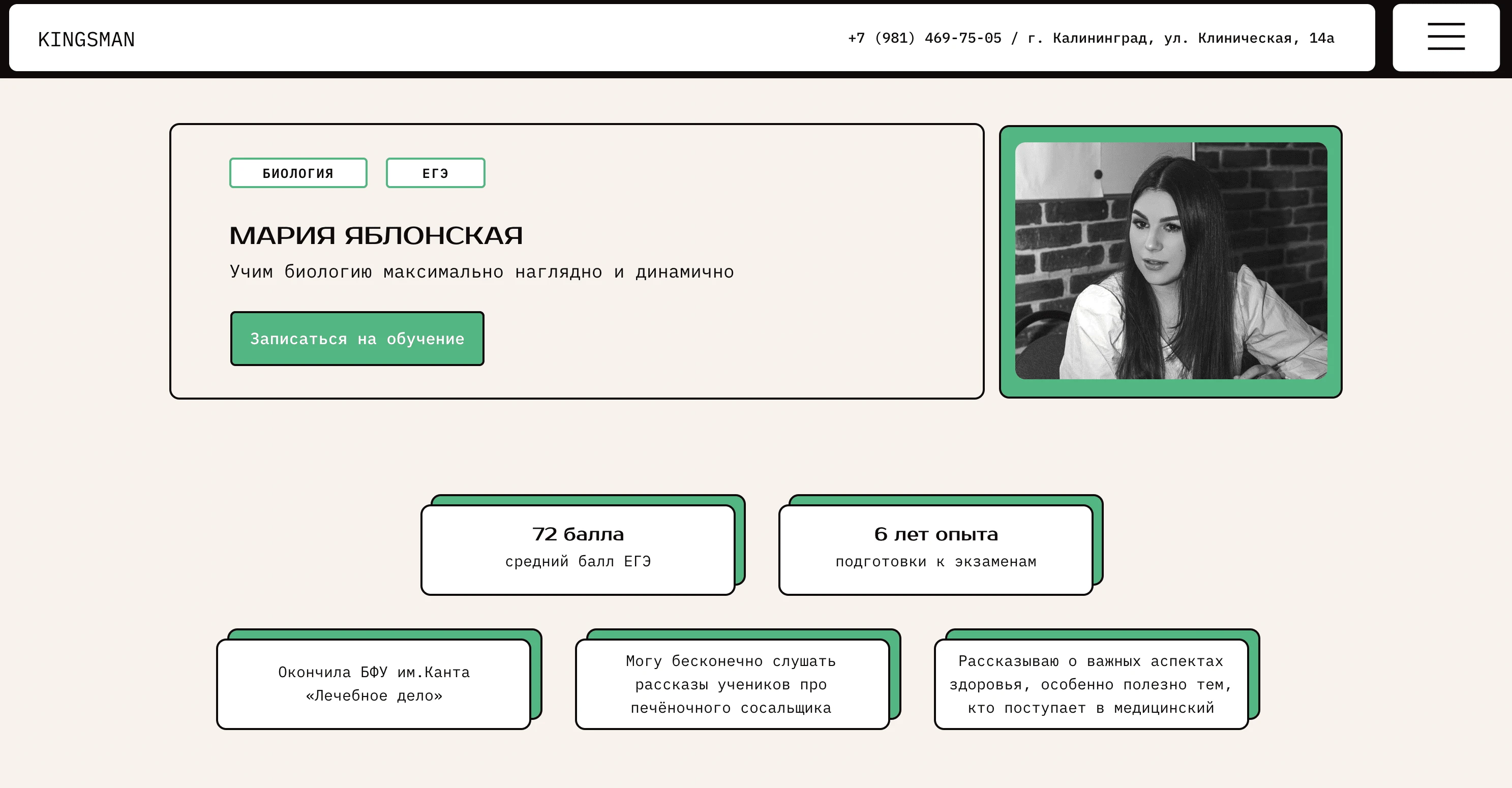Open the hamburger menu icon

pos(1446,37)
